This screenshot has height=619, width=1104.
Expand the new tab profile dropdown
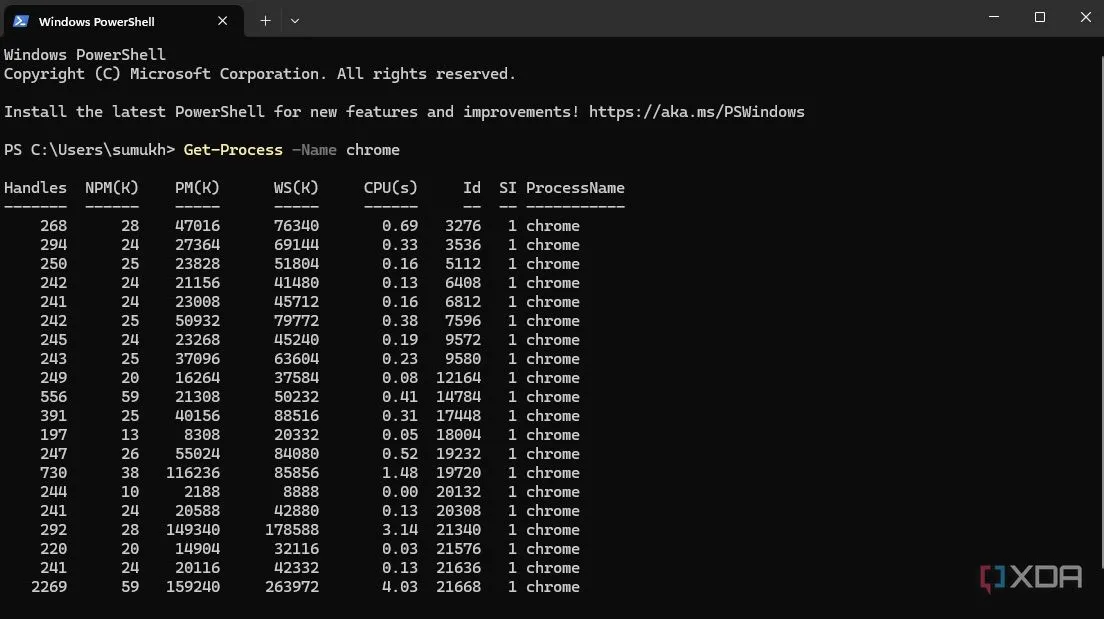pyautogui.click(x=295, y=21)
